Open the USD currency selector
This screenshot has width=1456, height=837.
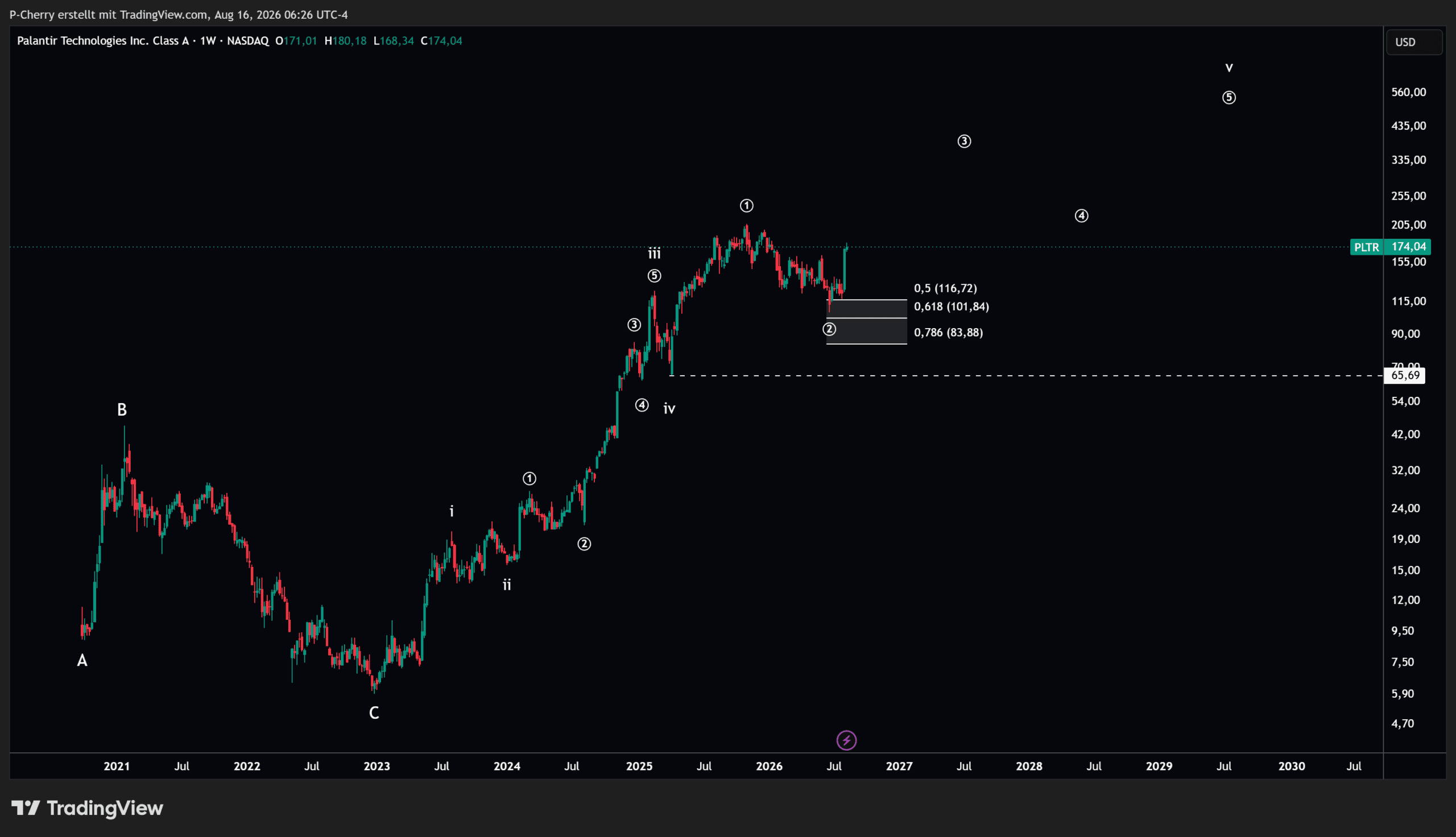(x=1414, y=42)
